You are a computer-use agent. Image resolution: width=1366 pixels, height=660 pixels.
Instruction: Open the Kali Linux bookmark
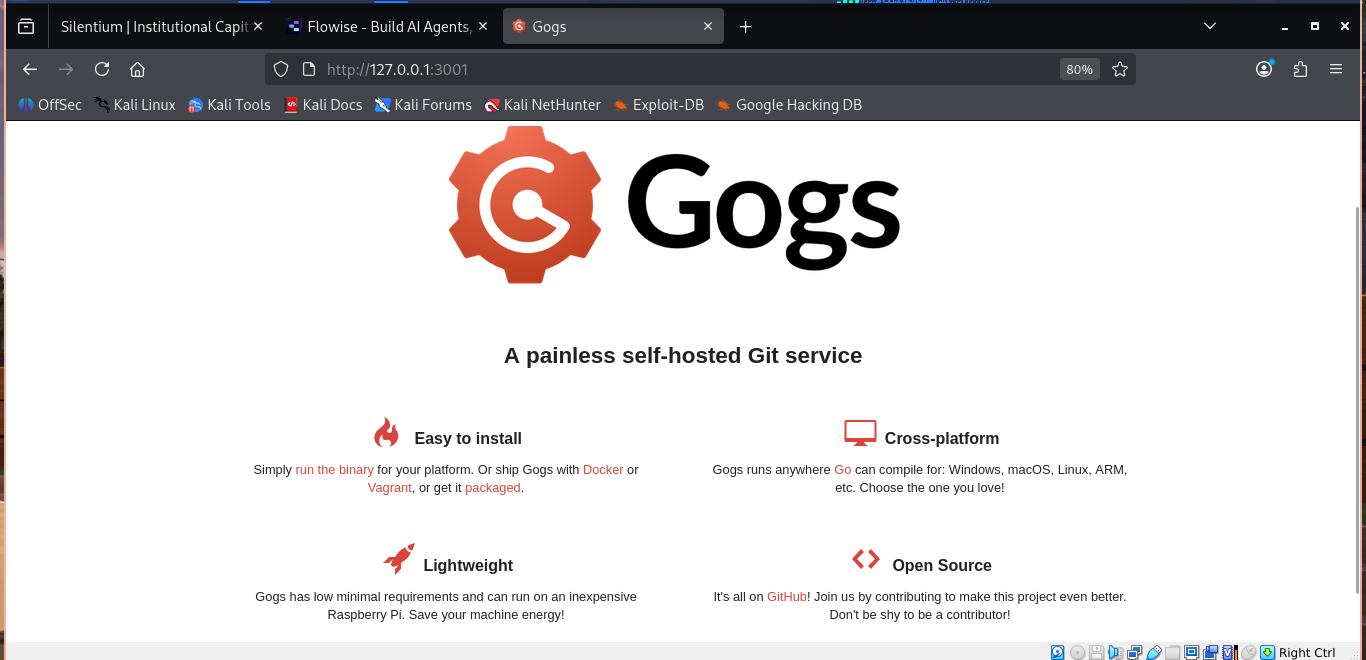point(135,105)
